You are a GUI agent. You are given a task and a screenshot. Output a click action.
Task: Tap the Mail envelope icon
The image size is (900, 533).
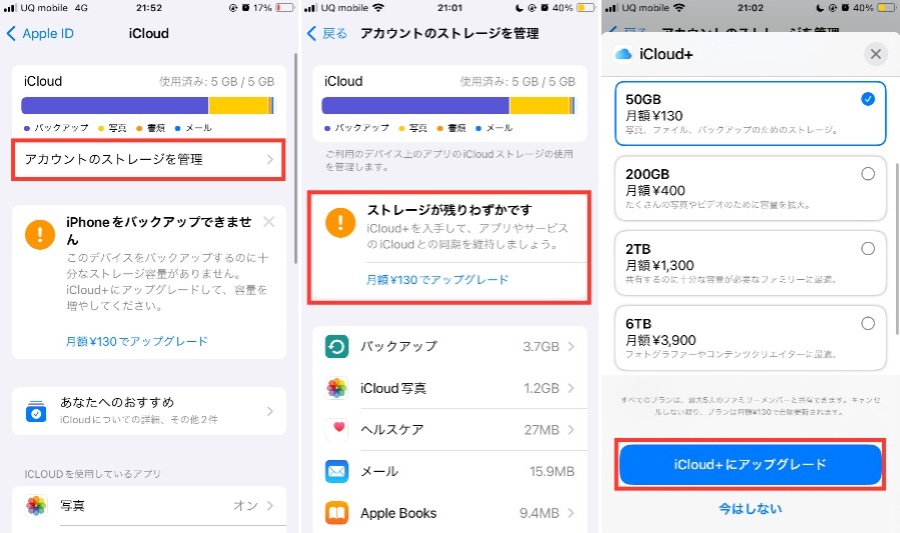pyautogui.click(x=337, y=471)
